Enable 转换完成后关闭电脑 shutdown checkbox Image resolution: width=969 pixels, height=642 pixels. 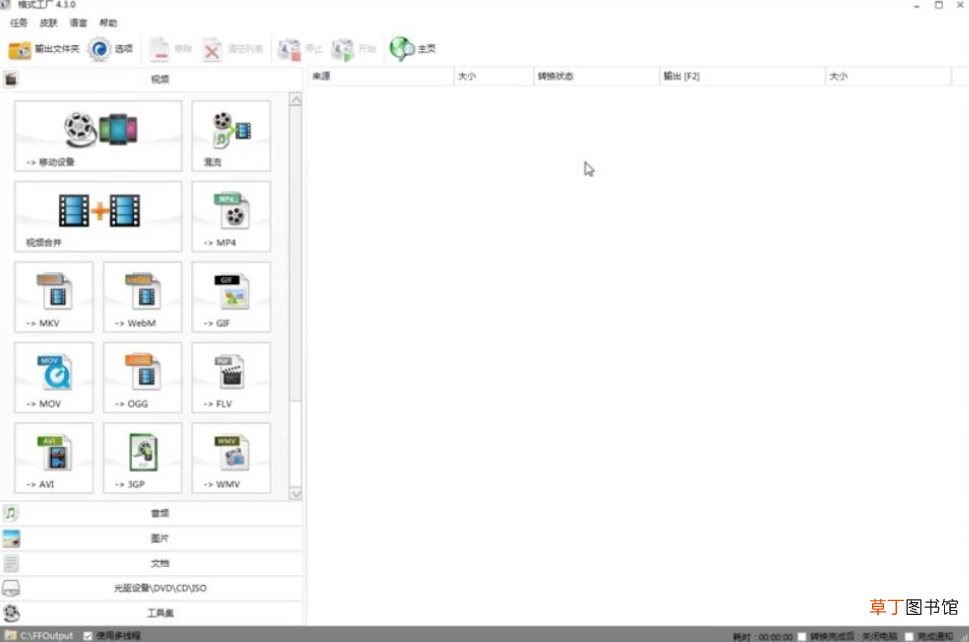coord(802,636)
